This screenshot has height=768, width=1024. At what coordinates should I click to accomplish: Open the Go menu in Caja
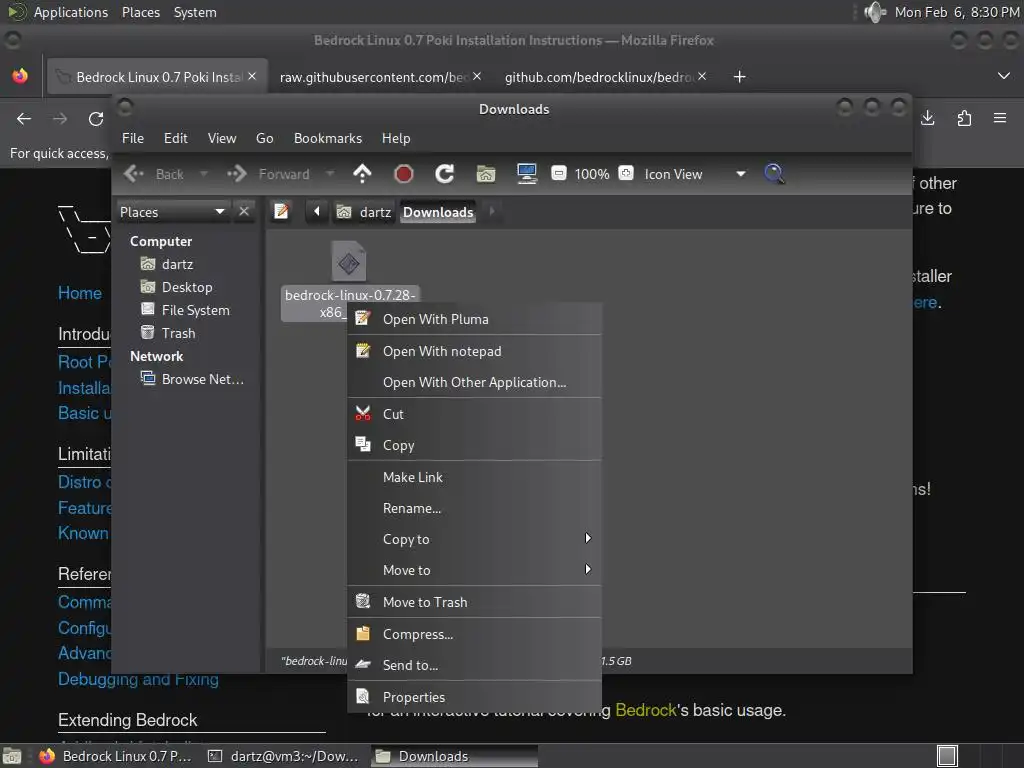[x=264, y=138]
